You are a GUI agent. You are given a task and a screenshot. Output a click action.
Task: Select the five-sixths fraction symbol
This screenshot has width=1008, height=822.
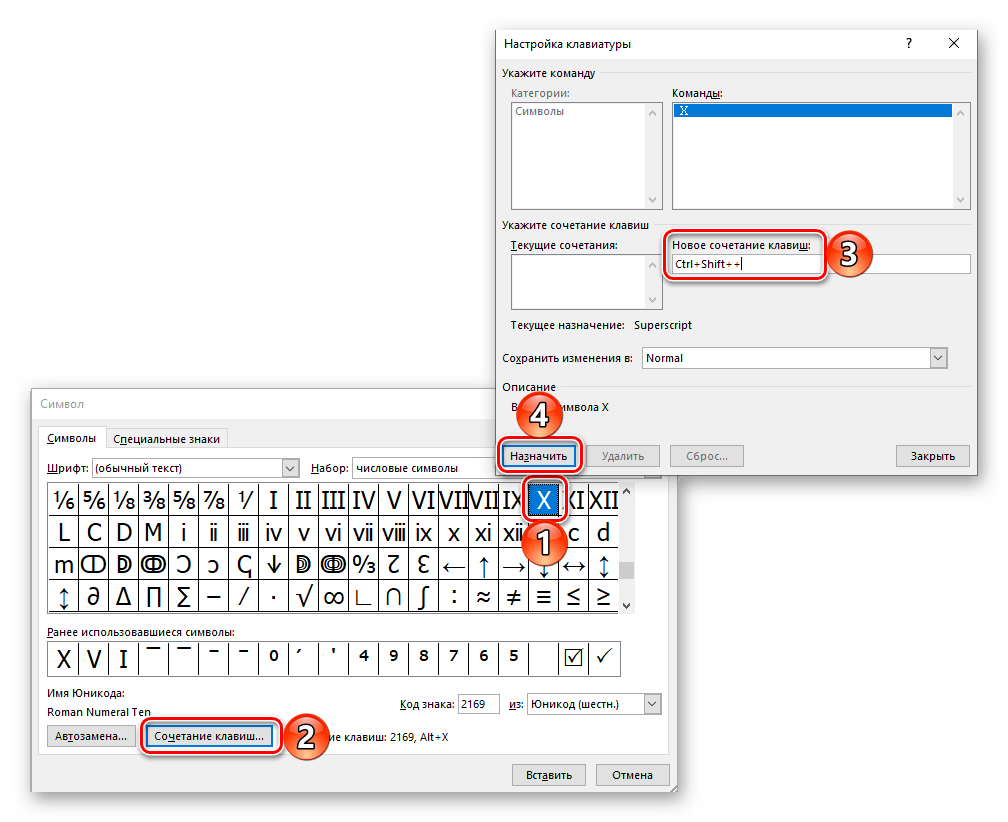point(94,499)
